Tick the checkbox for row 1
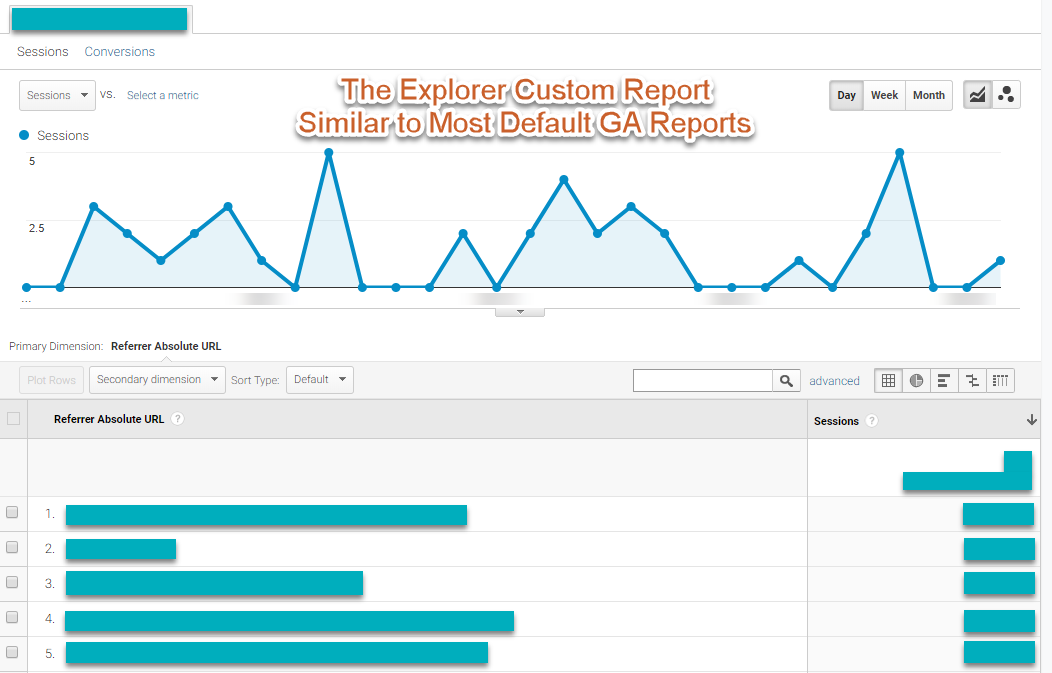The height and width of the screenshot is (673, 1052). pyautogui.click(x=13, y=513)
